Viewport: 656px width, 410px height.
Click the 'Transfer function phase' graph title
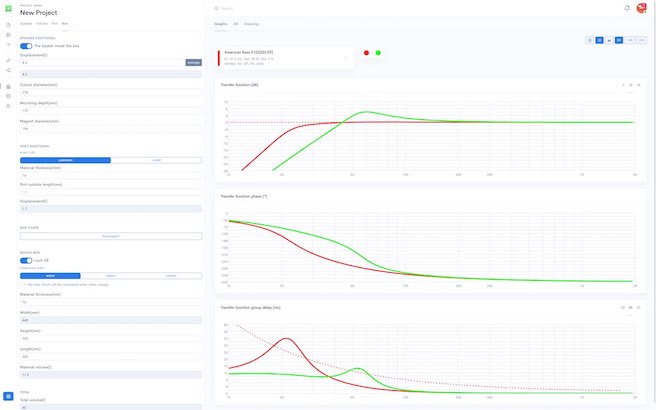pyautogui.click(x=244, y=196)
